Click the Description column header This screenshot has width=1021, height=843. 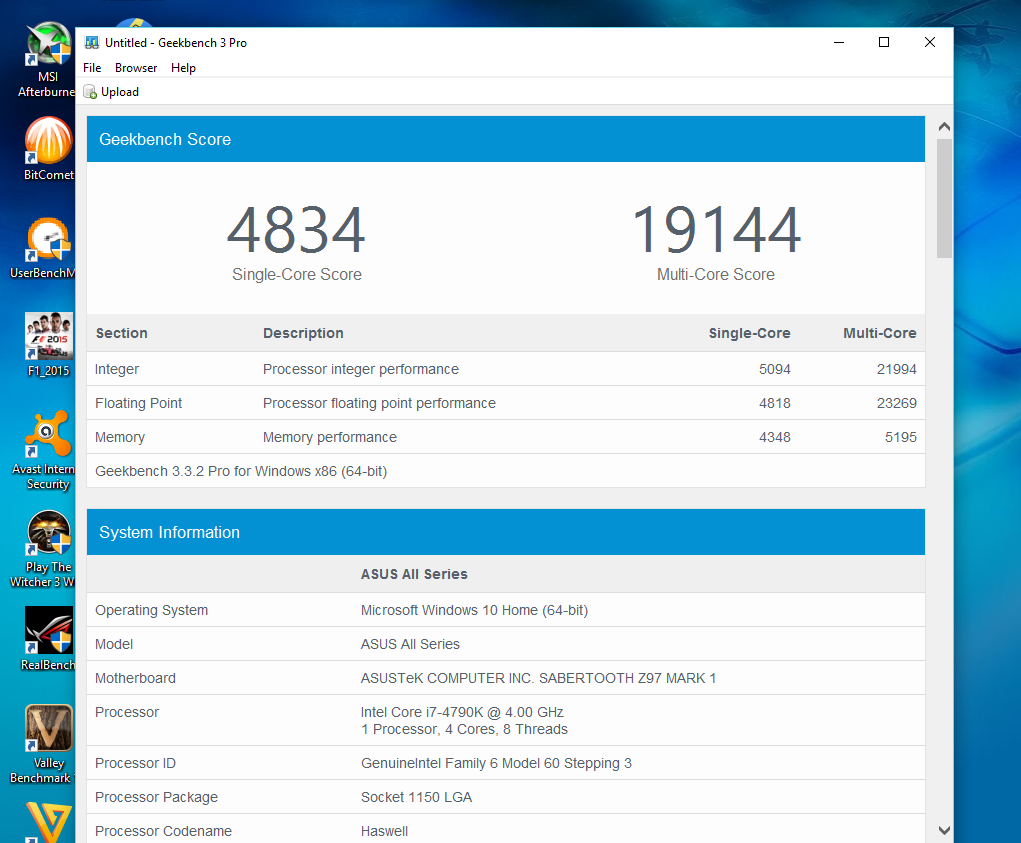(303, 333)
